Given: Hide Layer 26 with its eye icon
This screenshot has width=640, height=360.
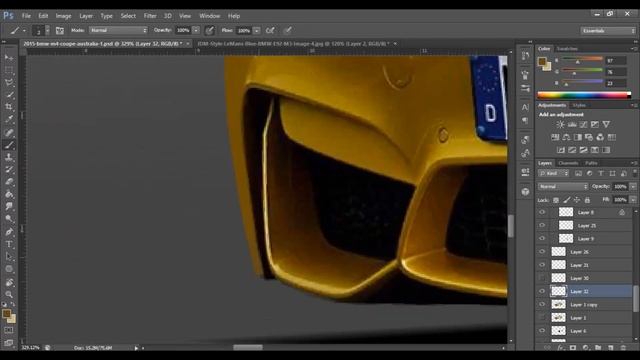Looking at the screenshot, I should [542, 252].
